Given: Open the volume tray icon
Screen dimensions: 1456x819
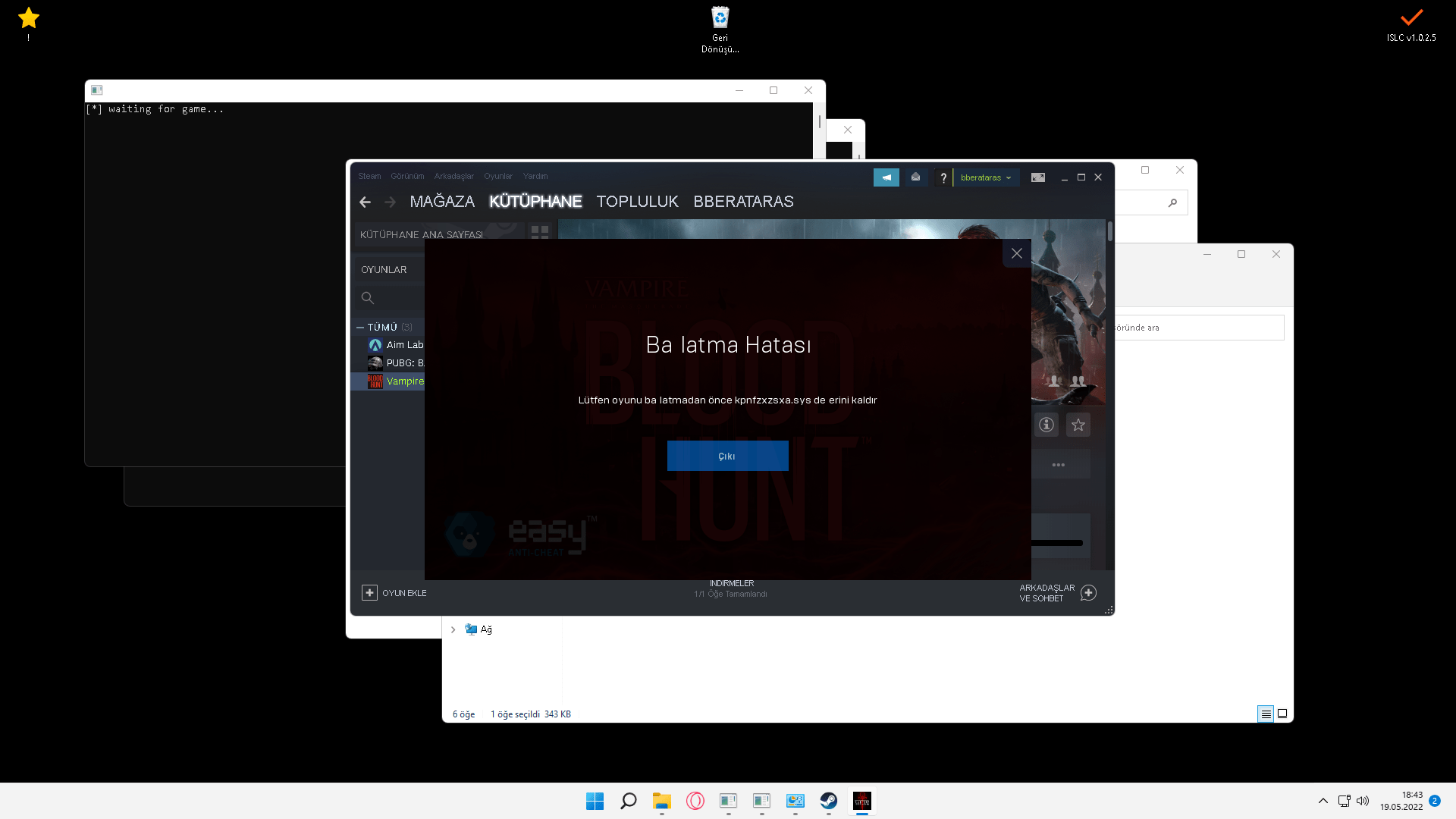Looking at the screenshot, I should click(1363, 801).
